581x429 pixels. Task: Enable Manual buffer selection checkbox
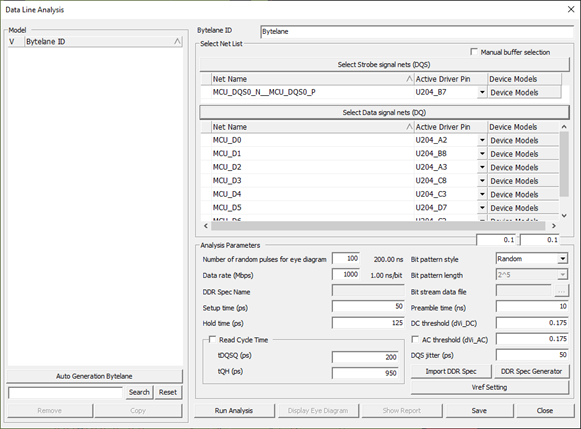(474, 52)
